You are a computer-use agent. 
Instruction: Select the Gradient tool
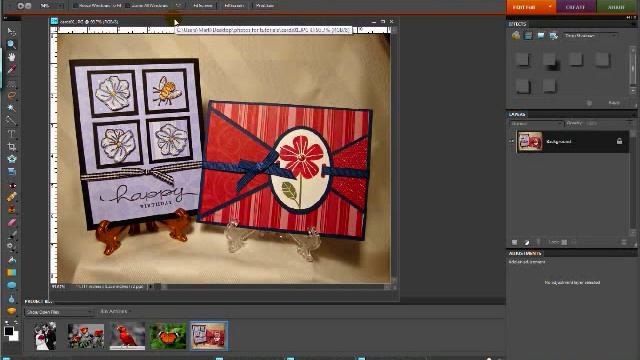pos(11,272)
